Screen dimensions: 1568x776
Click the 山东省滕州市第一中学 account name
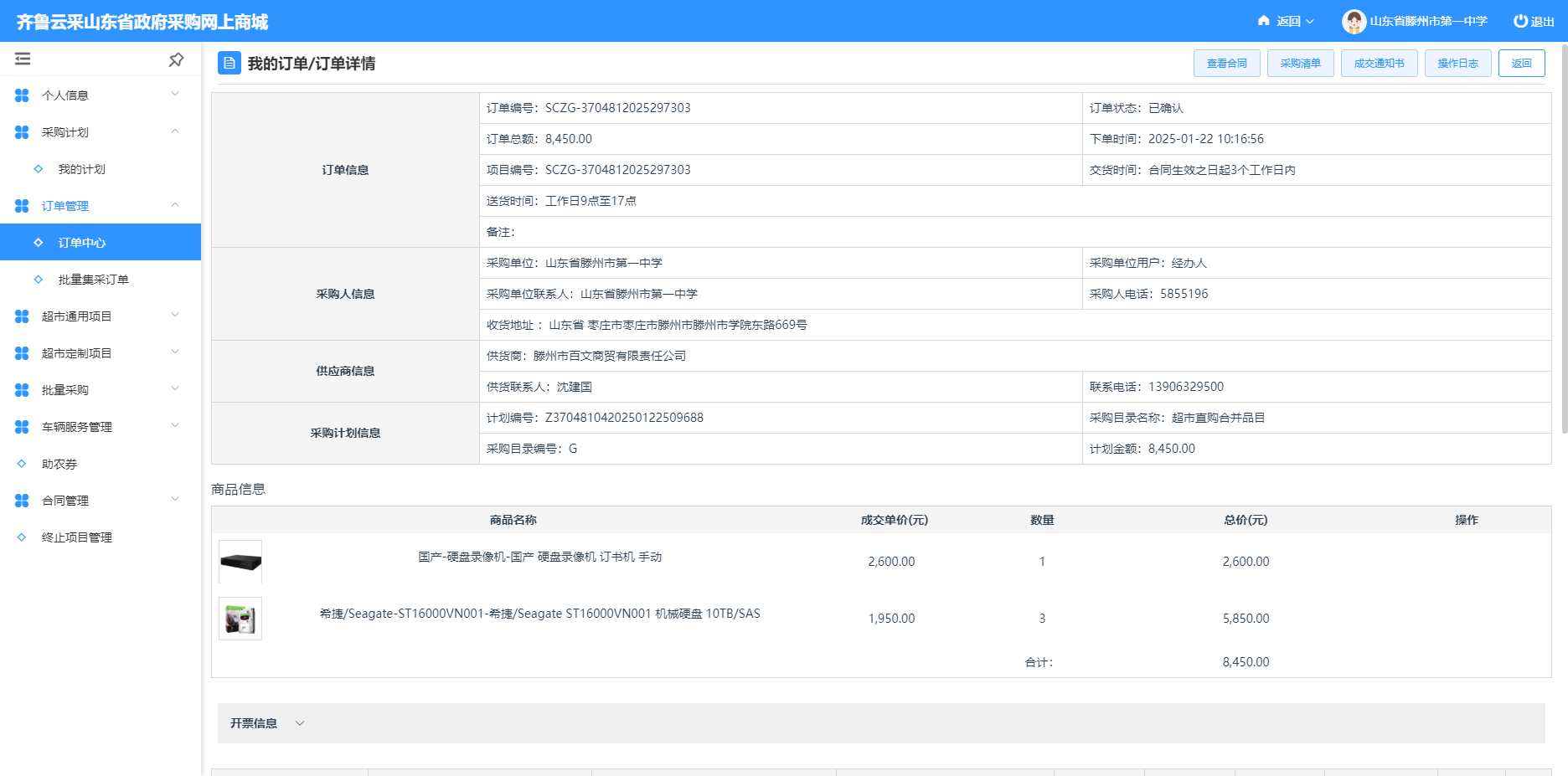pyautogui.click(x=1429, y=21)
